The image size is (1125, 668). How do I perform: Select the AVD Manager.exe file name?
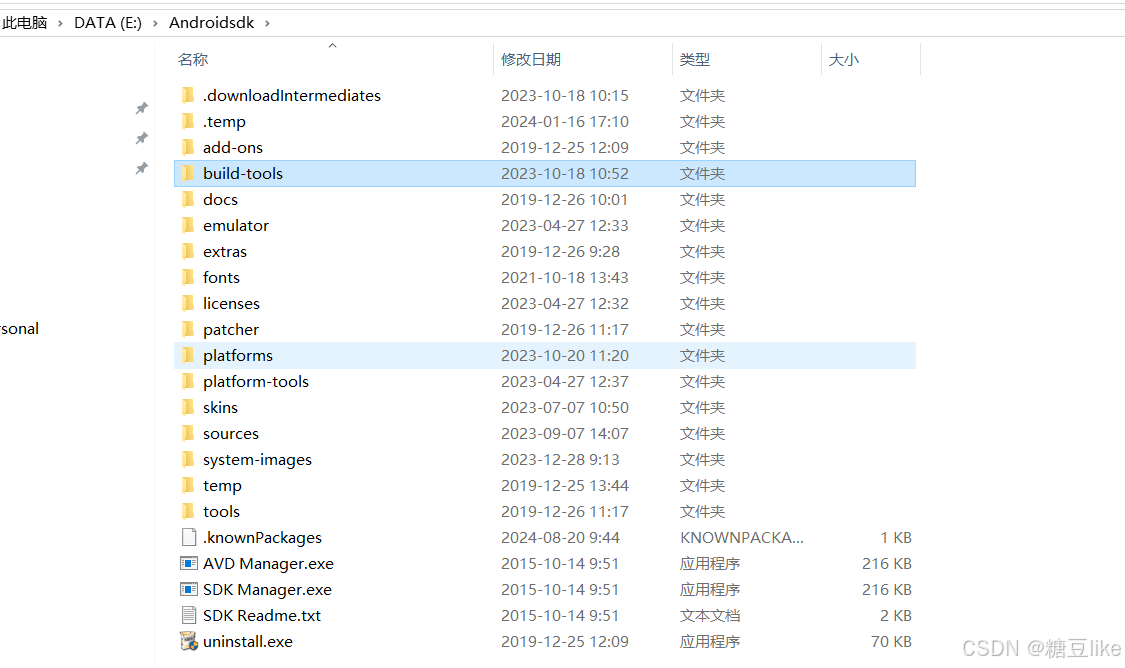[x=268, y=564]
